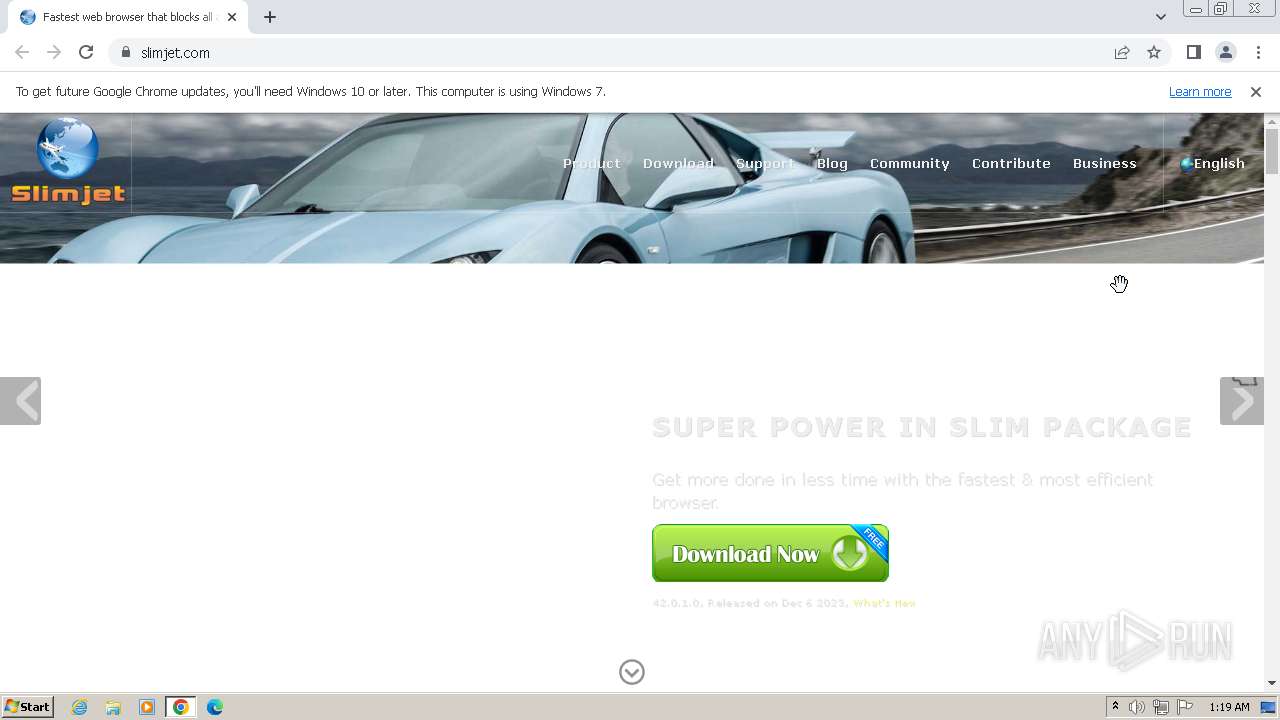Show previous slide with left arrow
1280x720 pixels.
pyautogui.click(x=20, y=401)
